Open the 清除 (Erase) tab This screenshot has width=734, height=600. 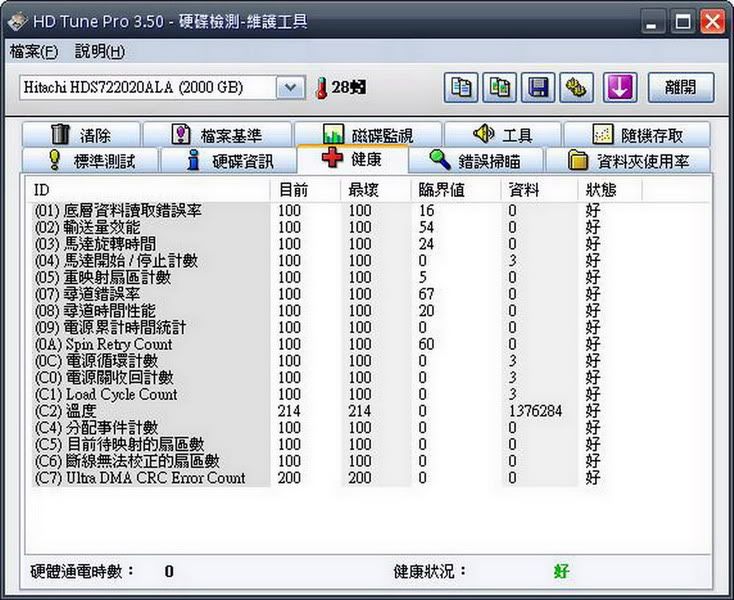click(x=82, y=135)
